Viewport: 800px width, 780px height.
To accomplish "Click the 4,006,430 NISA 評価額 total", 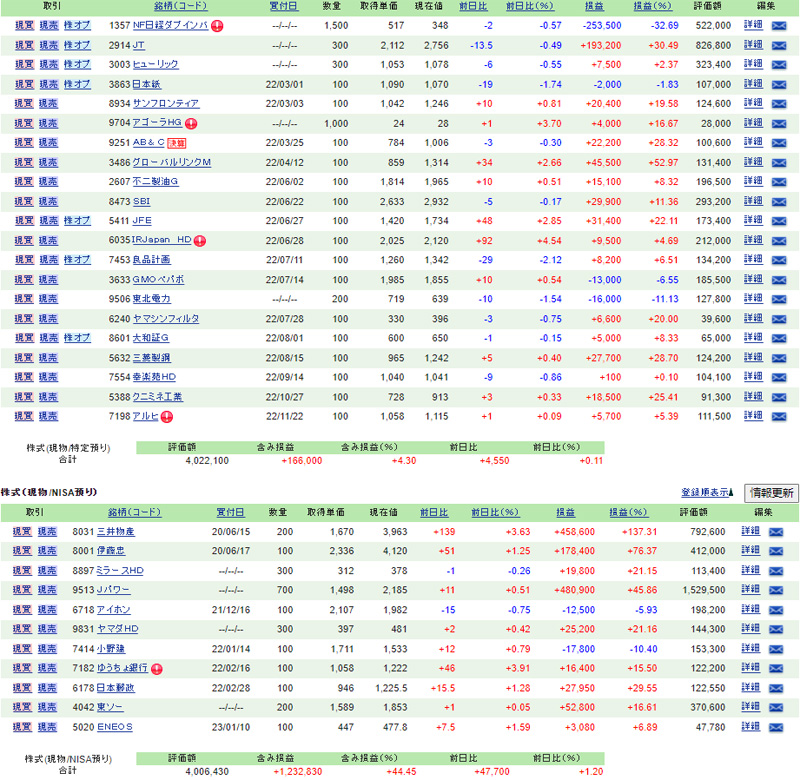I will 207,772.
